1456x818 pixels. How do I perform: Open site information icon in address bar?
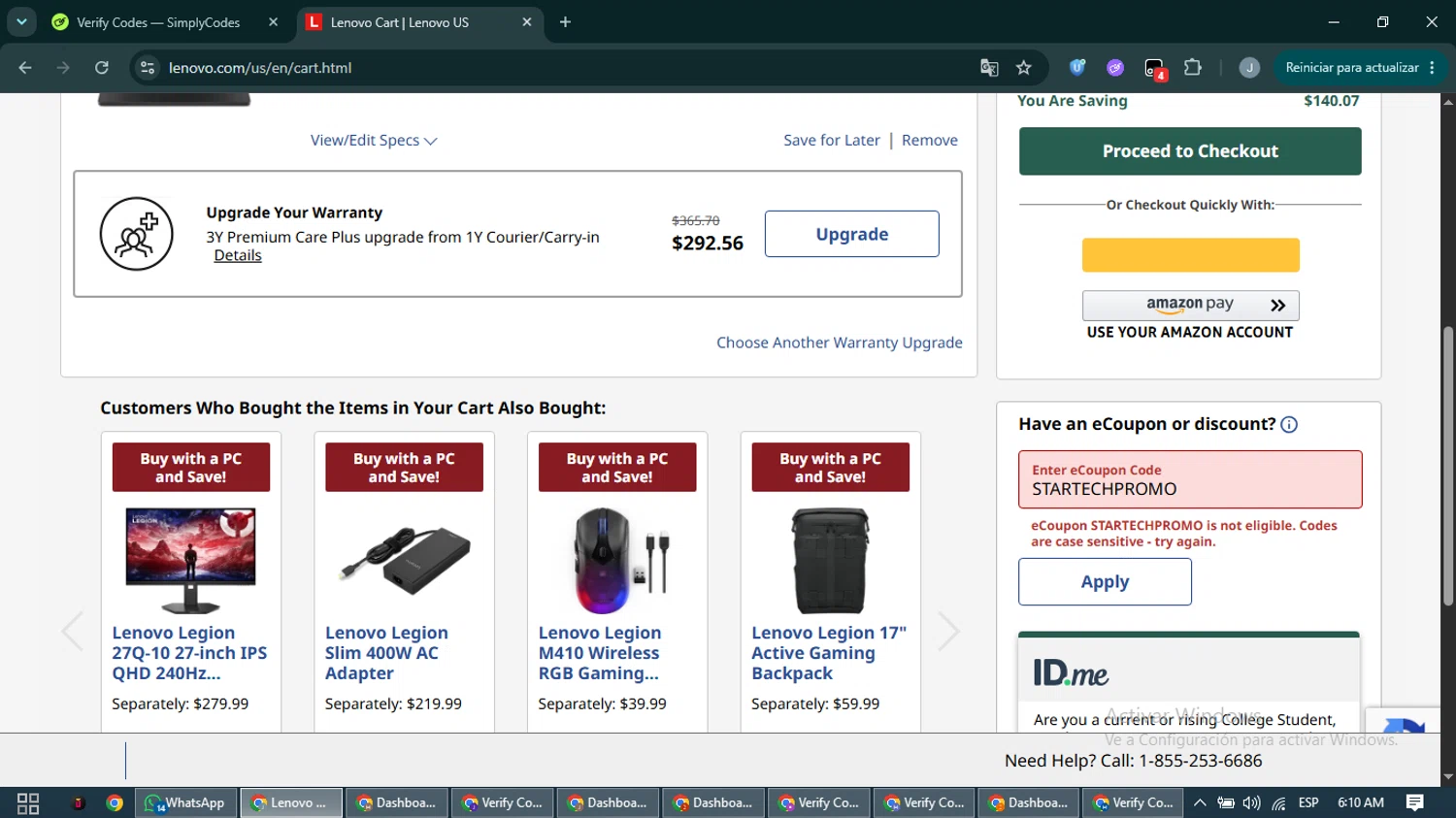(148, 68)
